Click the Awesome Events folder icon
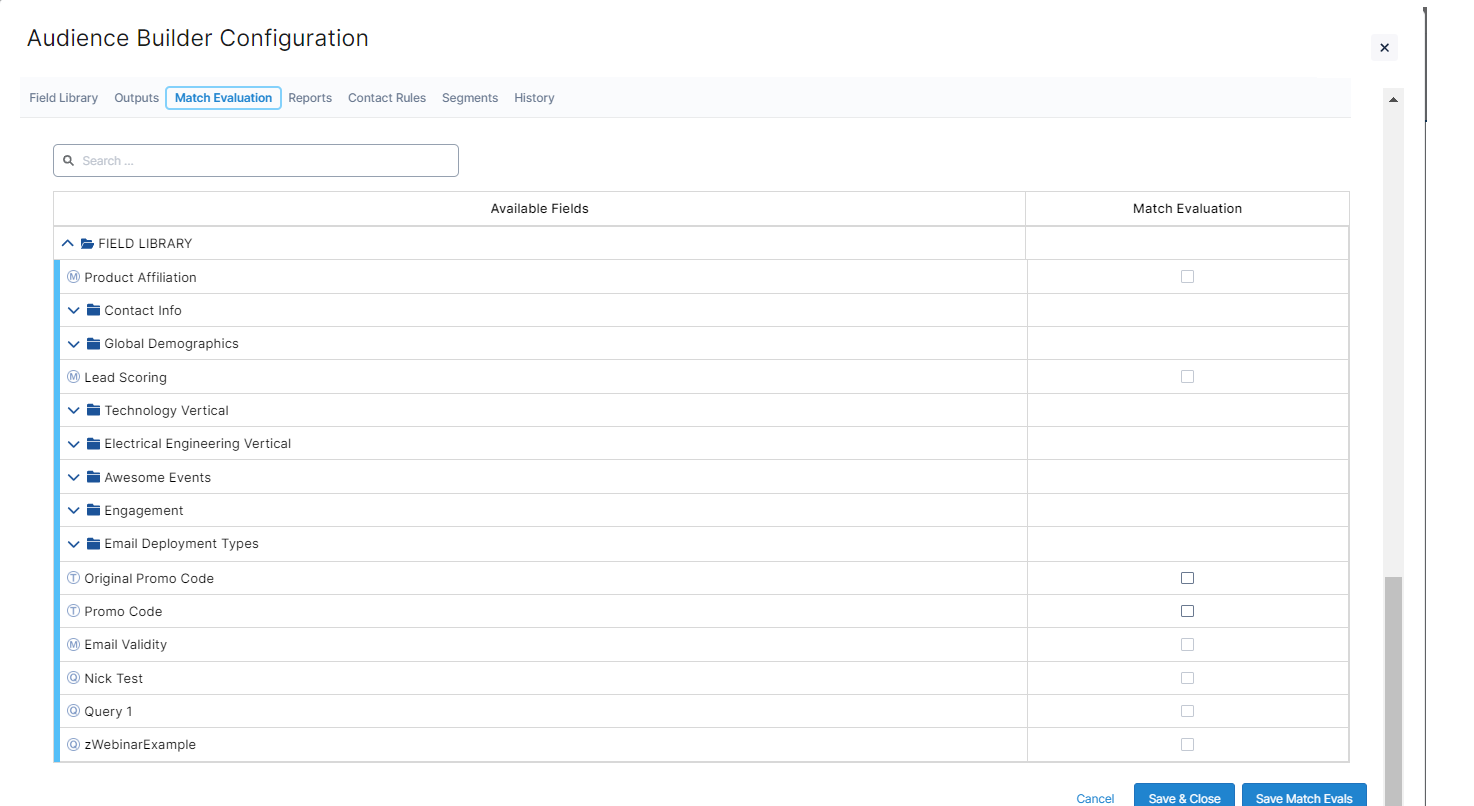 pyautogui.click(x=94, y=477)
